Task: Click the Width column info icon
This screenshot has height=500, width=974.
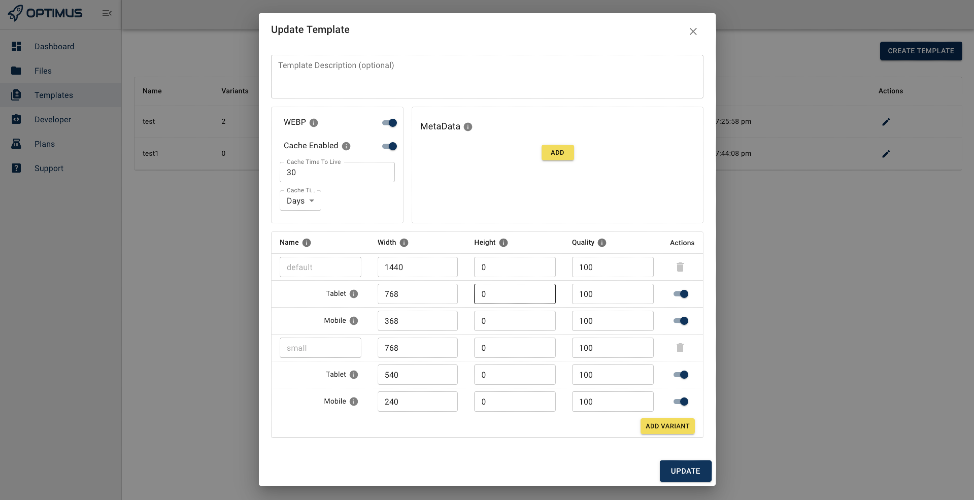Action: click(x=404, y=243)
